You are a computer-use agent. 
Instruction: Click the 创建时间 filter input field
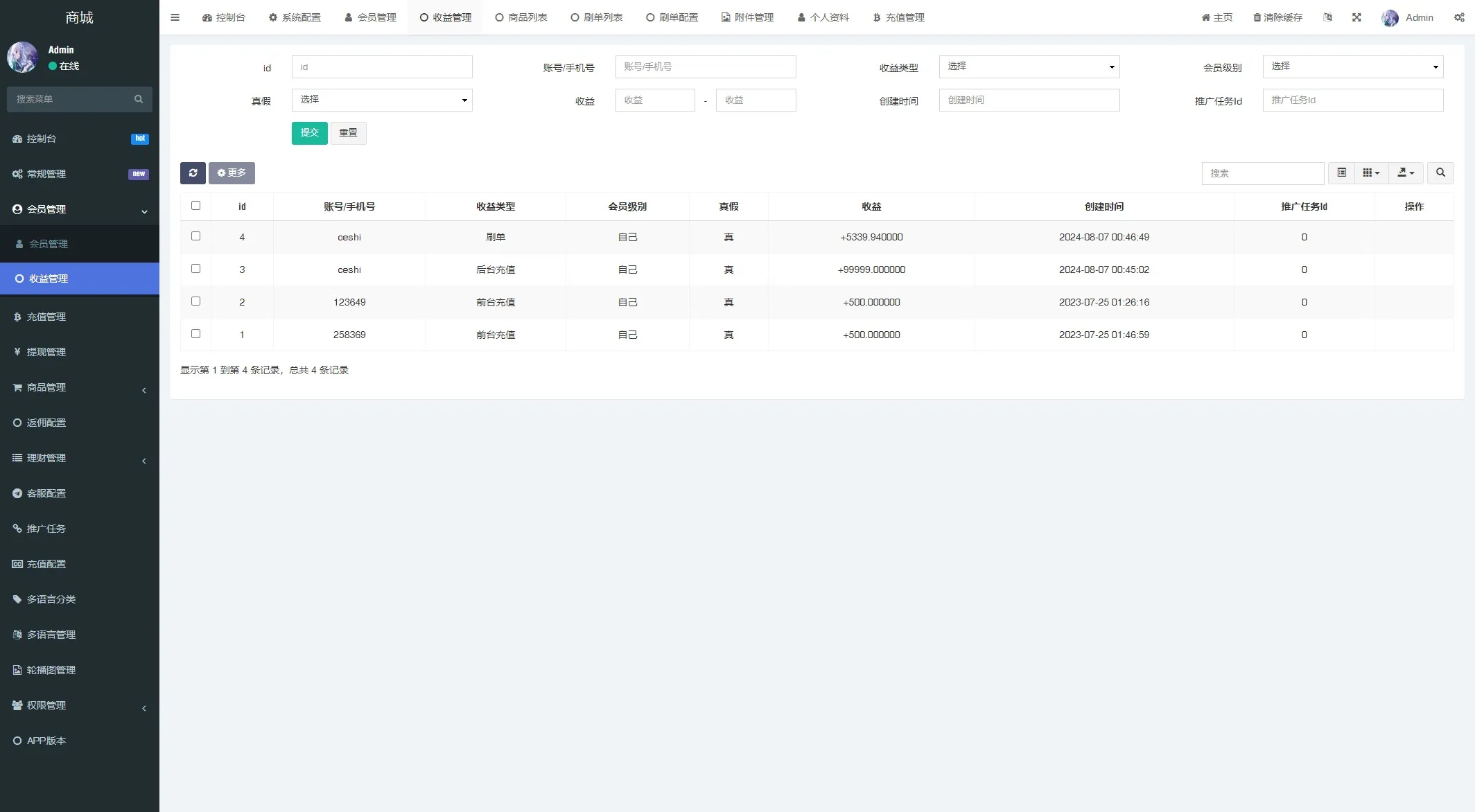click(x=1029, y=100)
